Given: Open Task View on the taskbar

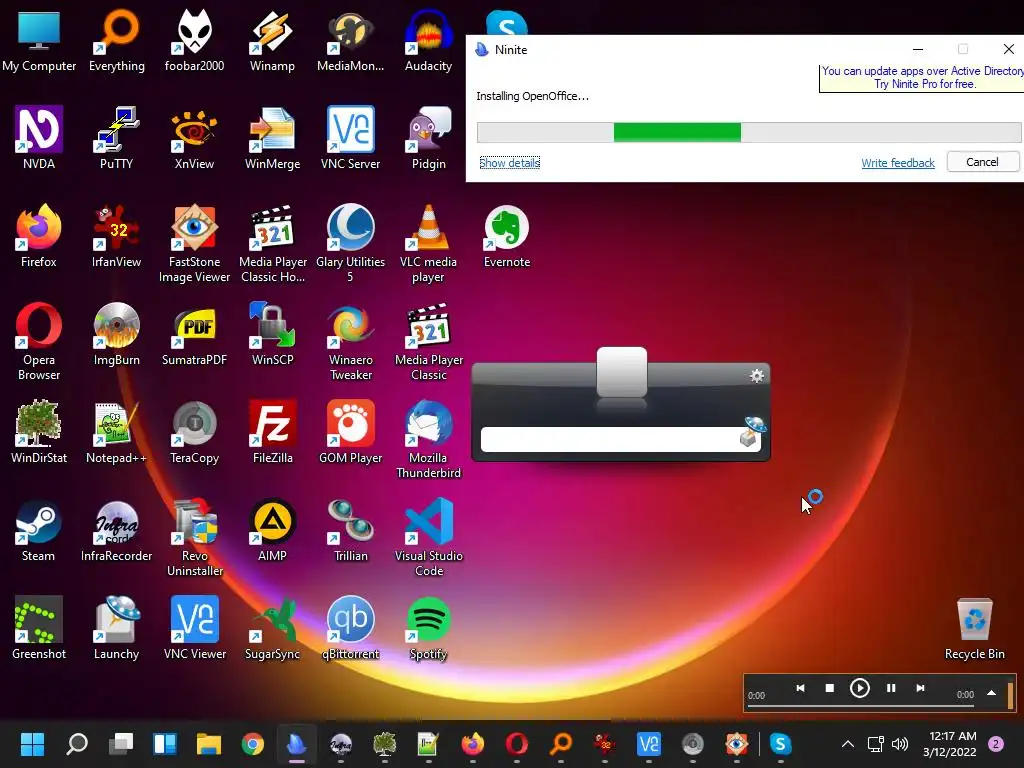Looking at the screenshot, I should tap(121, 743).
